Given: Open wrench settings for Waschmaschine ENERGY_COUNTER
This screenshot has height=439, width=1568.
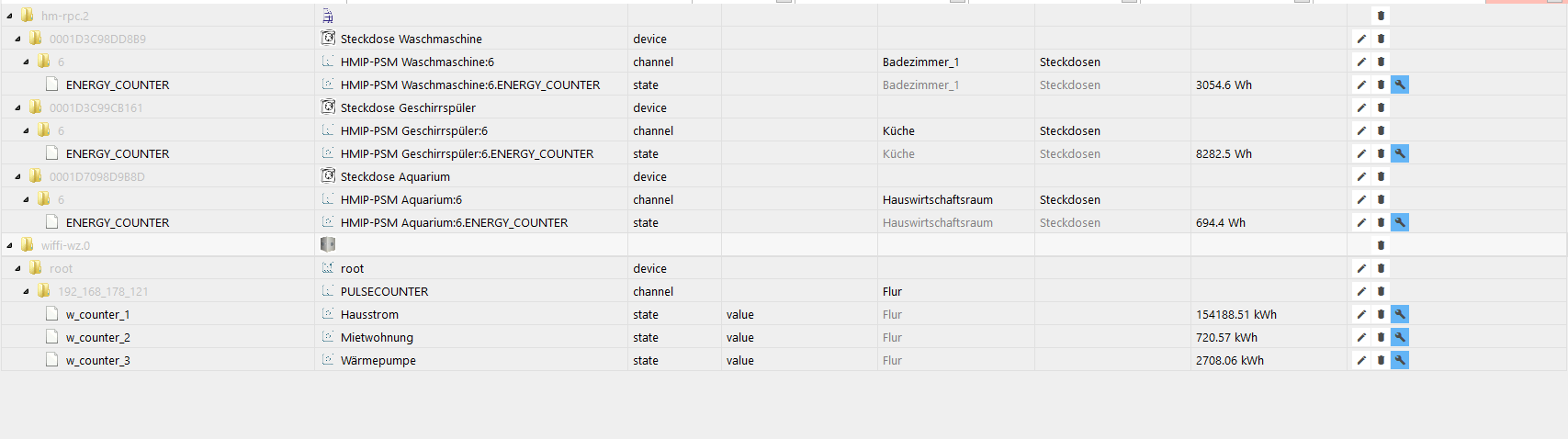Looking at the screenshot, I should [1399, 84].
